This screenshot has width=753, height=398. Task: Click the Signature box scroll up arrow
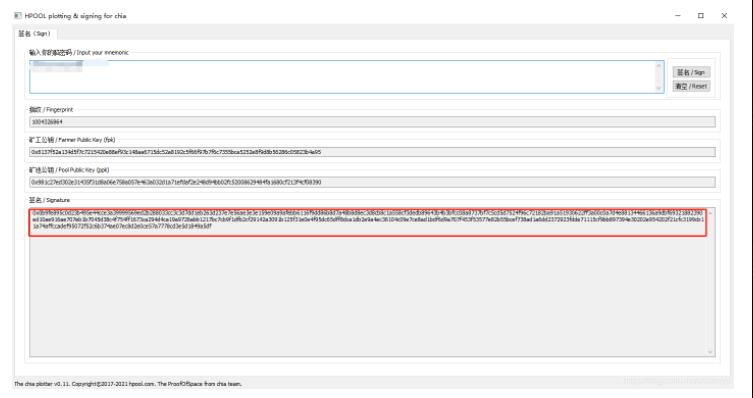click(710, 213)
